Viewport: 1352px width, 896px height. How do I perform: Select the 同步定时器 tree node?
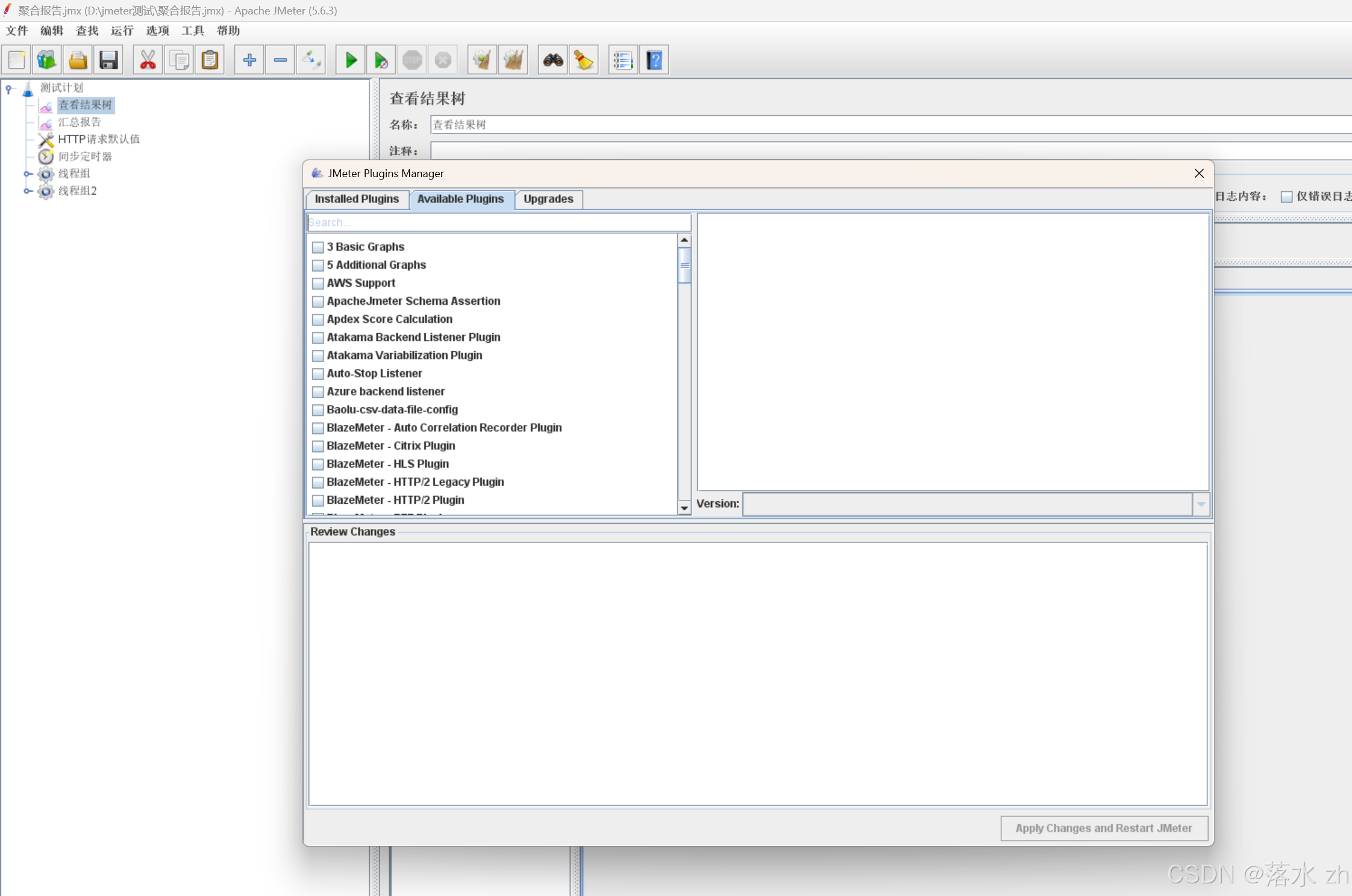coord(85,157)
